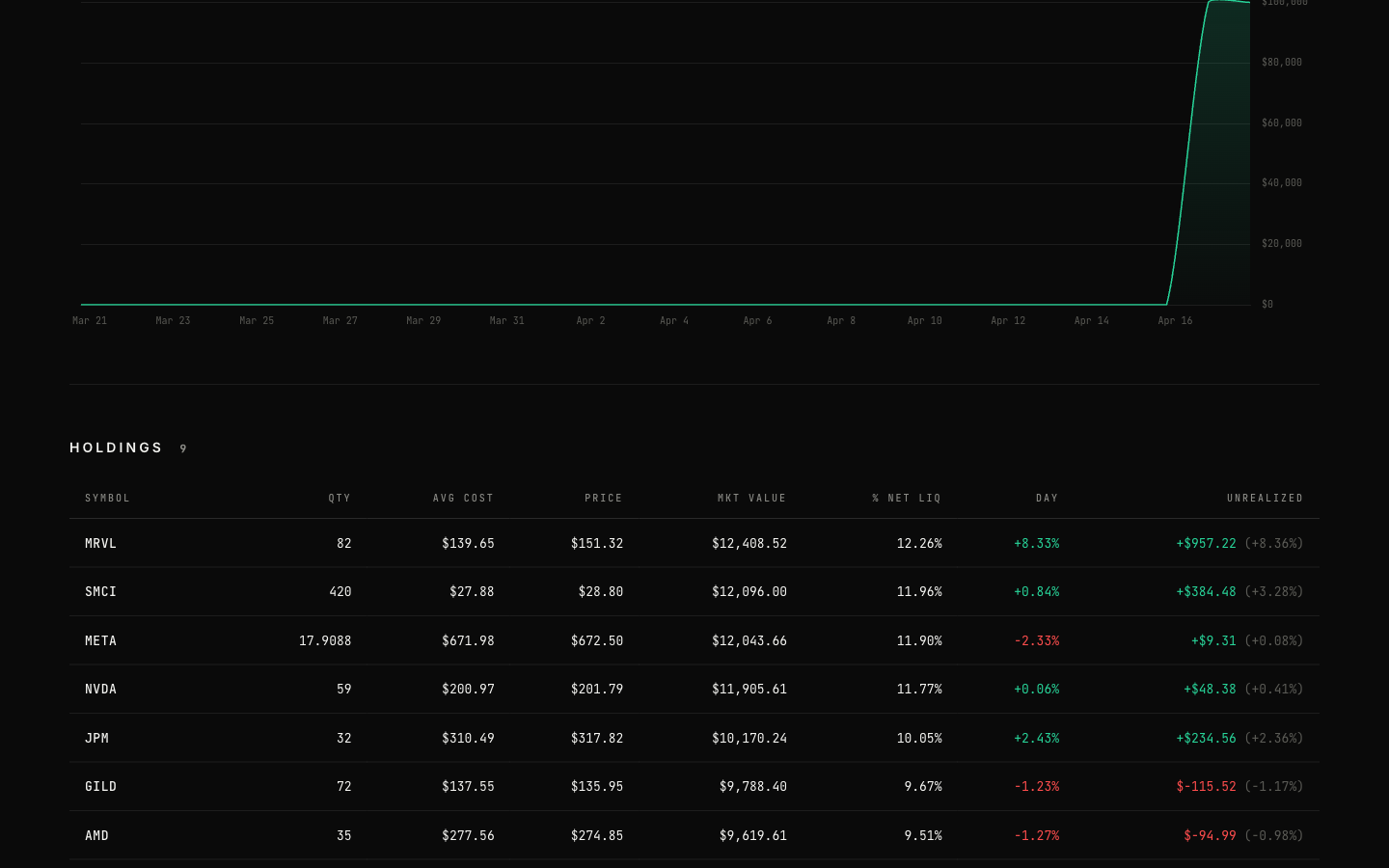This screenshot has width=1389, height=868.
Task: Sort by the QTY column header
Action: click(x=340, y=499)
